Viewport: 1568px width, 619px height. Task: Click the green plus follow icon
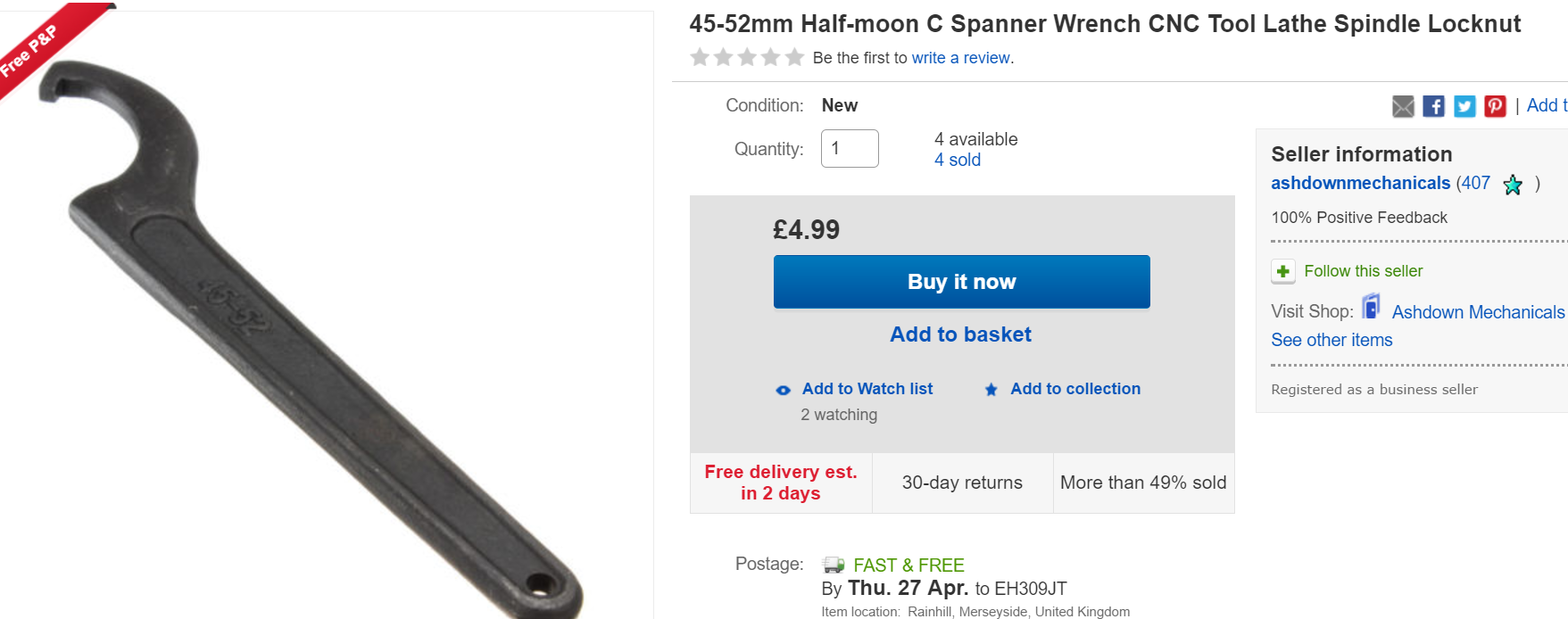click(x=1283, y=271)
